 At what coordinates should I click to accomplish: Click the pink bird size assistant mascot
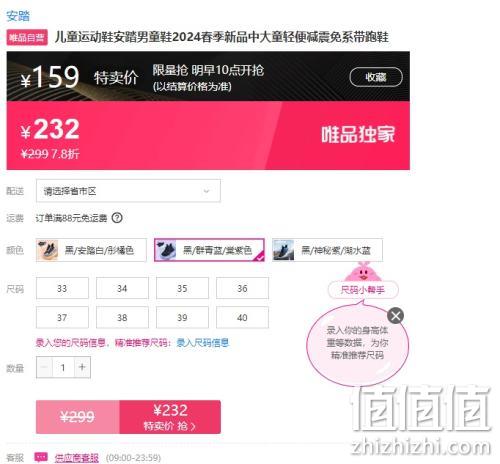click(x=363, y=271)
